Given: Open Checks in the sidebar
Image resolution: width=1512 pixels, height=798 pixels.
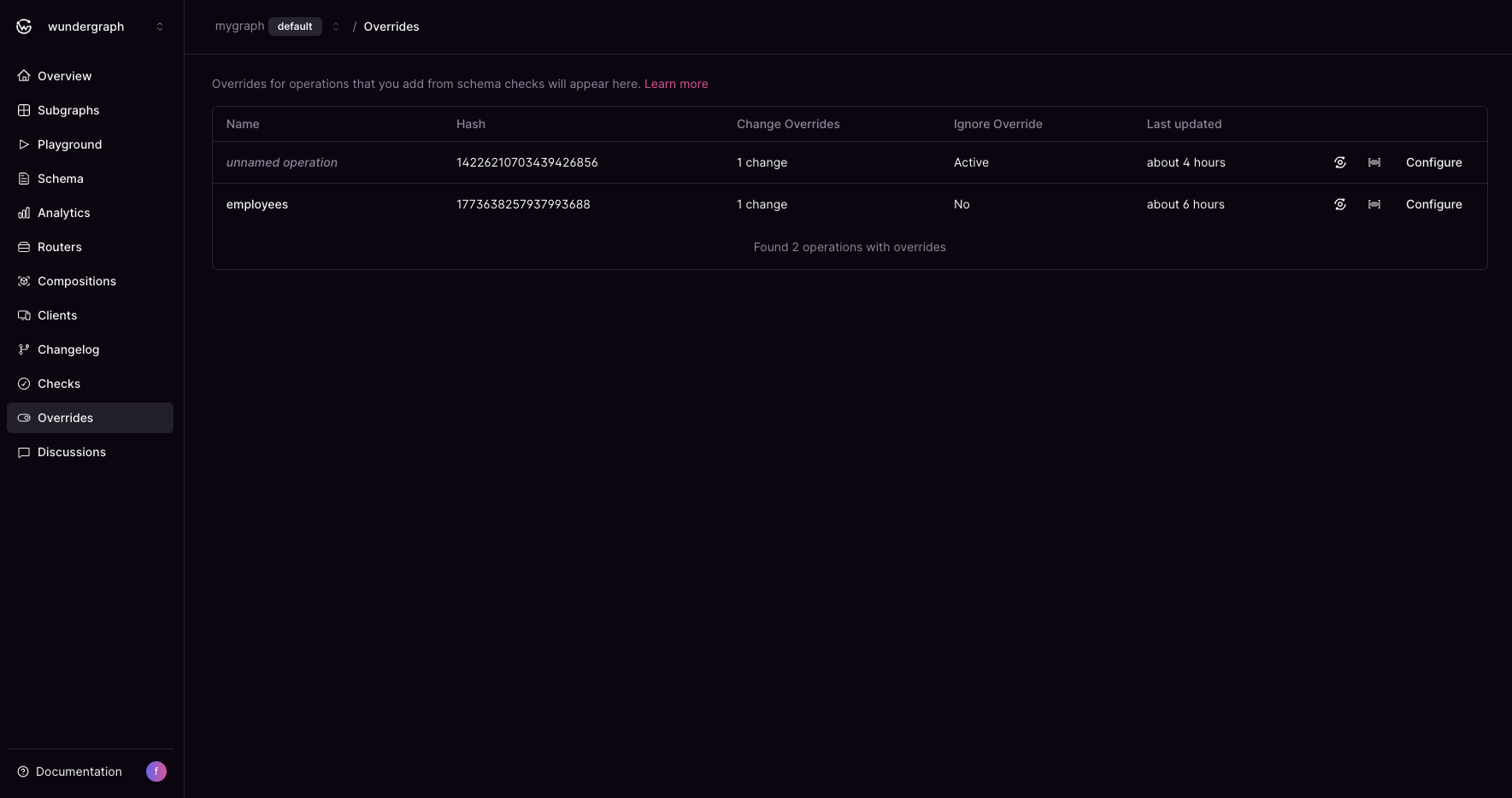Looking at the screenshot, I should (59, 384).
